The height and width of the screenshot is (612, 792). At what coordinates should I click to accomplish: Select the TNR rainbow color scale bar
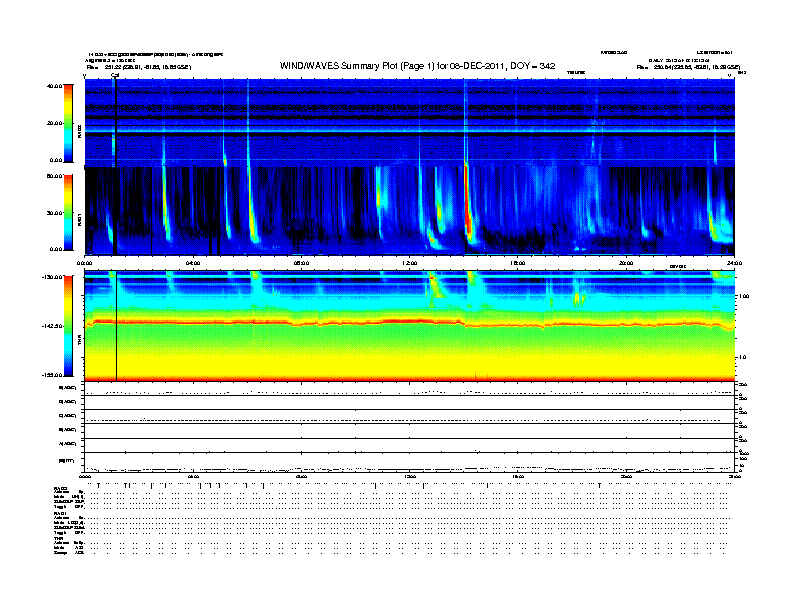[68, 326]
